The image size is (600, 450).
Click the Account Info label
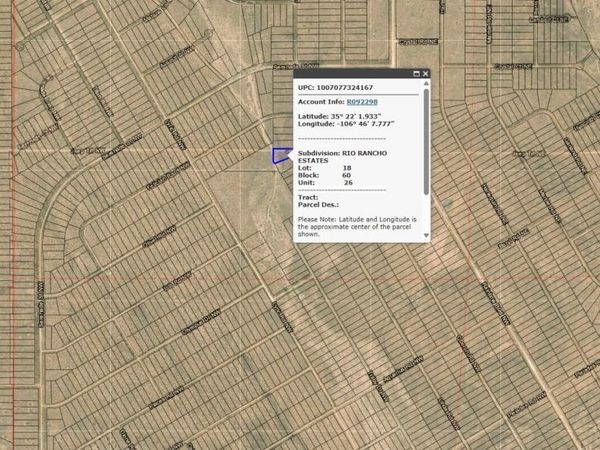[320, 102]
